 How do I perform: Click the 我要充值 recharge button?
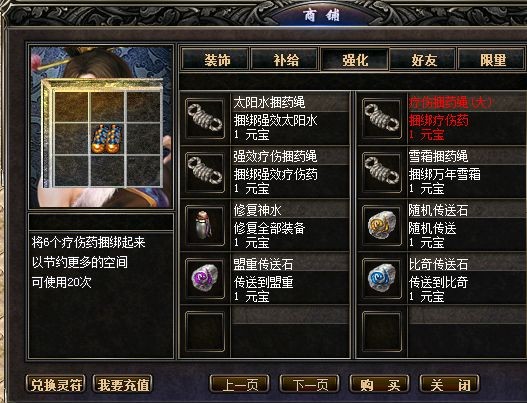point(123,384)
